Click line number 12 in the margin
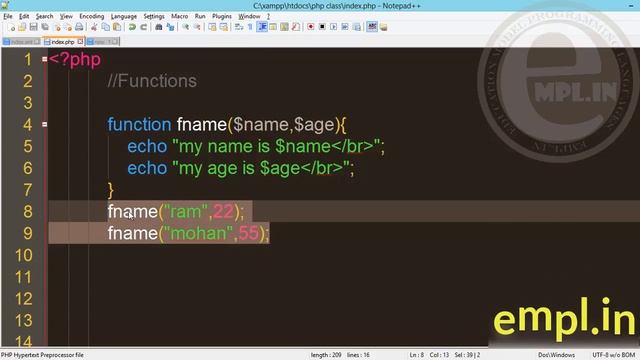The image size is (640, 360). [x=24, y=299]
